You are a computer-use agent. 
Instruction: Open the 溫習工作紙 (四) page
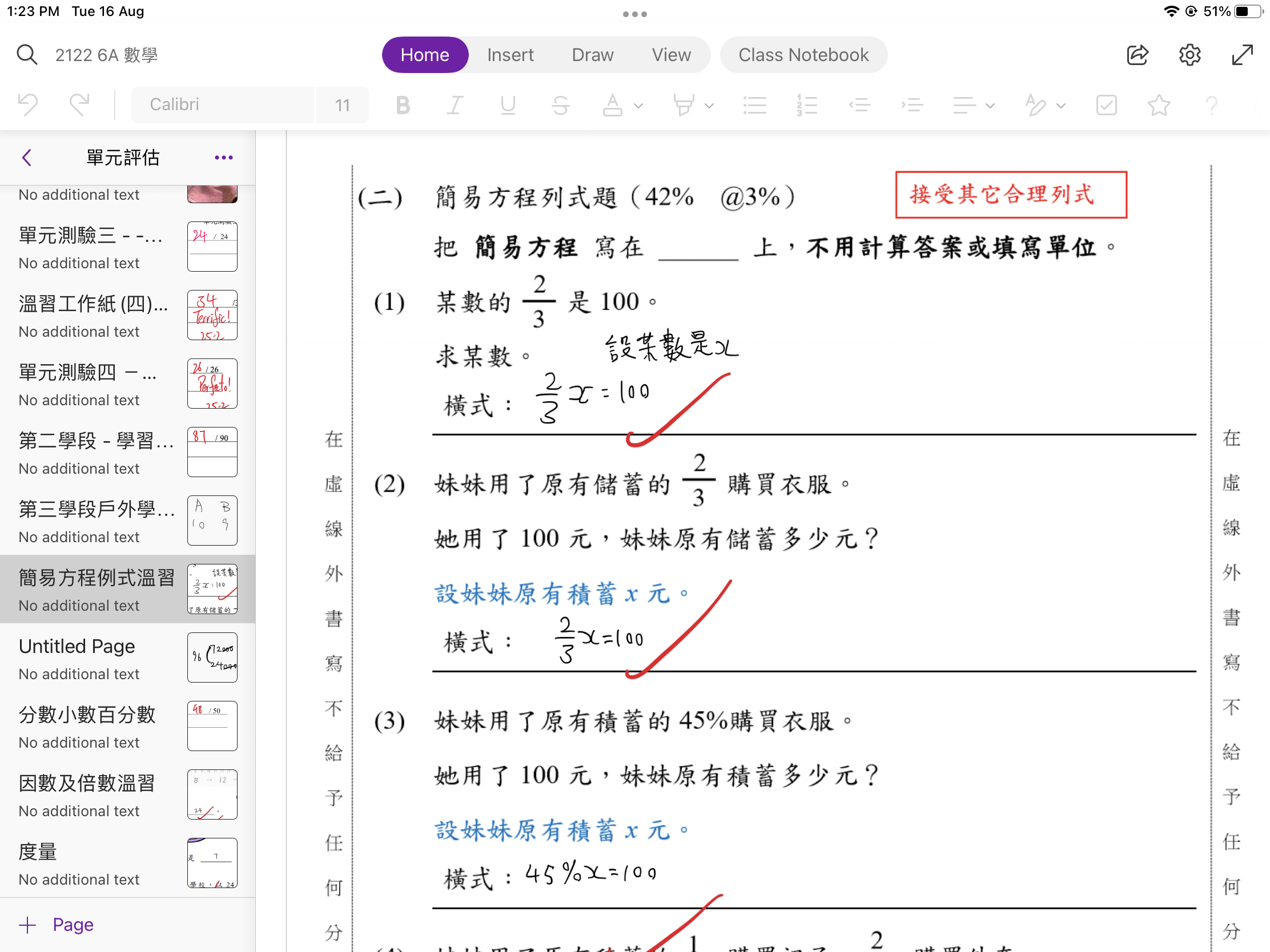[127, 315]
